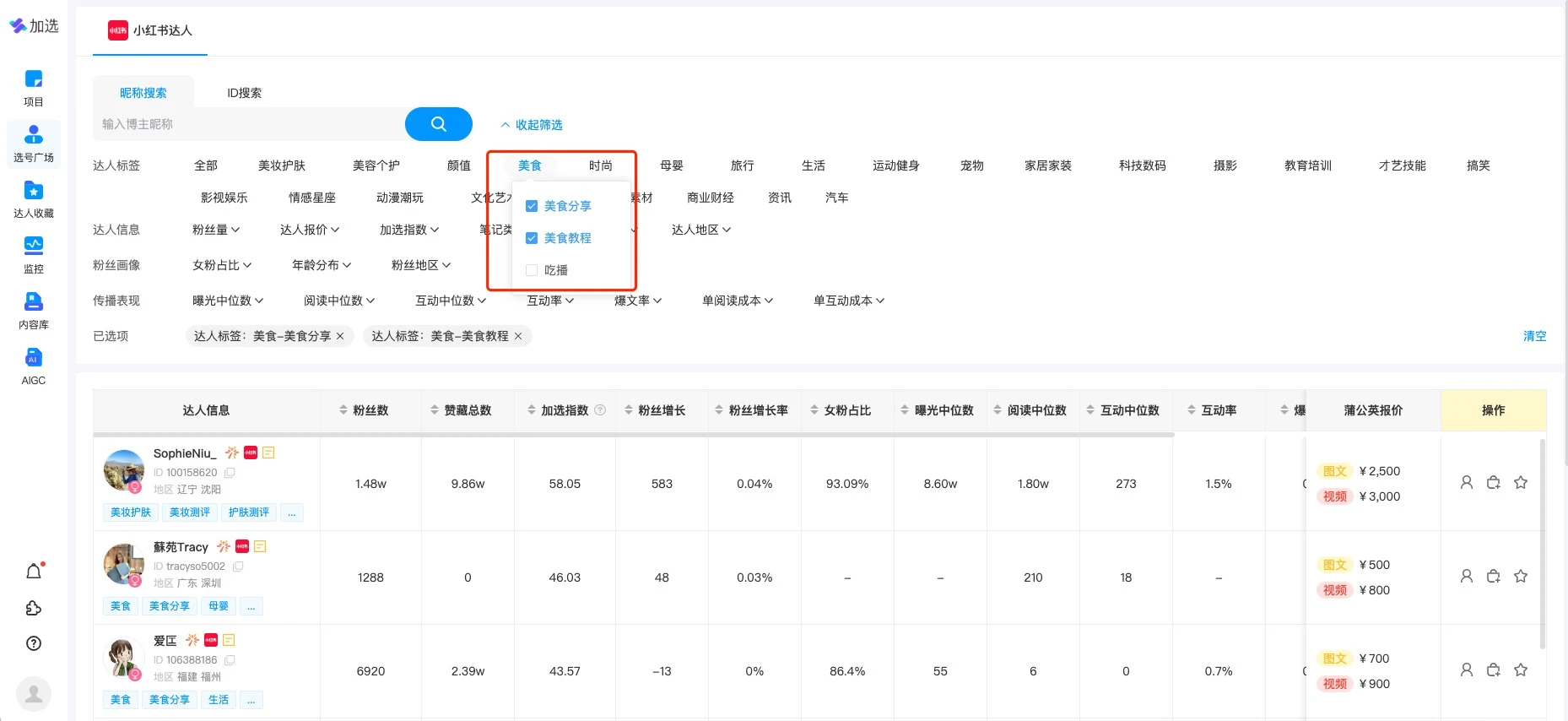Viewport: 1568px width, 721px height.
Task: Copy ID tracyso5002 with copy icon
Action: 238,566
